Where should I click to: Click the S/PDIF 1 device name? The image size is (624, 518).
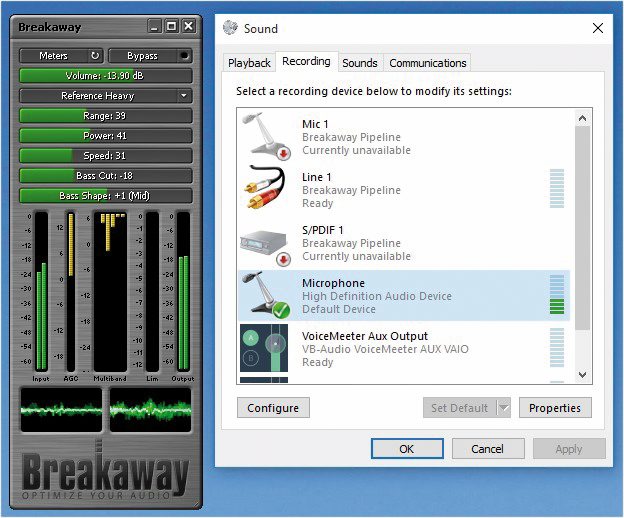pos(323,230)
